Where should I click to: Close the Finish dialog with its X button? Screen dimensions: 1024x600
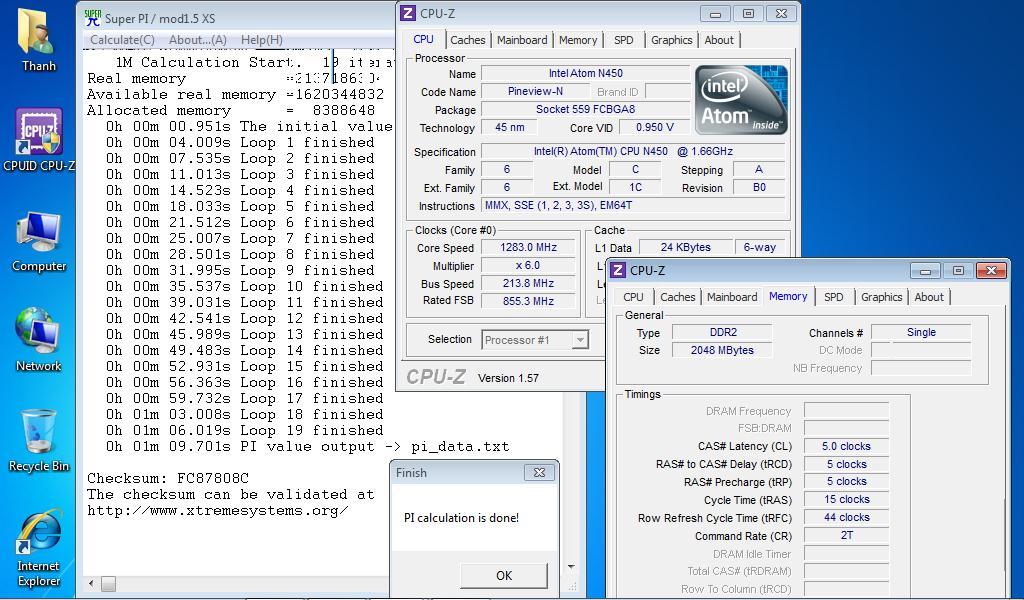coord(539,472)
